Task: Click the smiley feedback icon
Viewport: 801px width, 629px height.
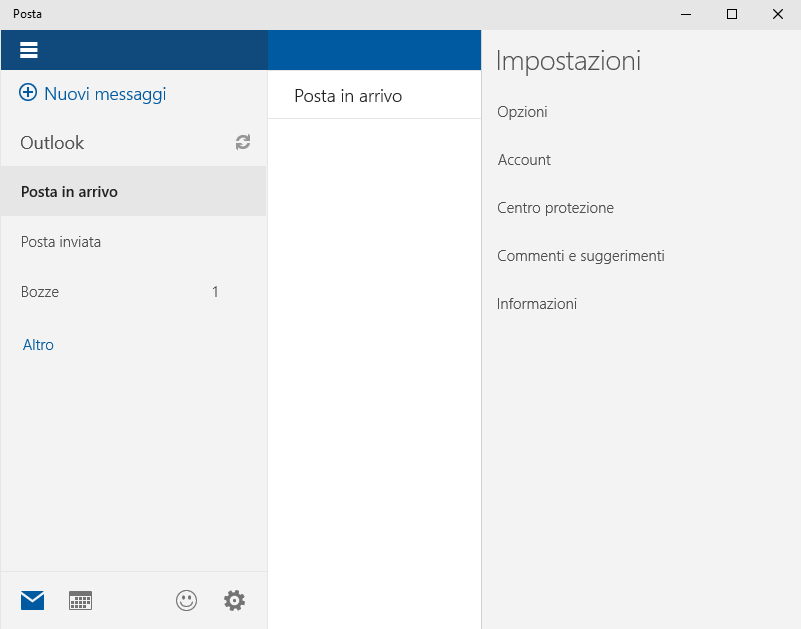Action: 186,600
